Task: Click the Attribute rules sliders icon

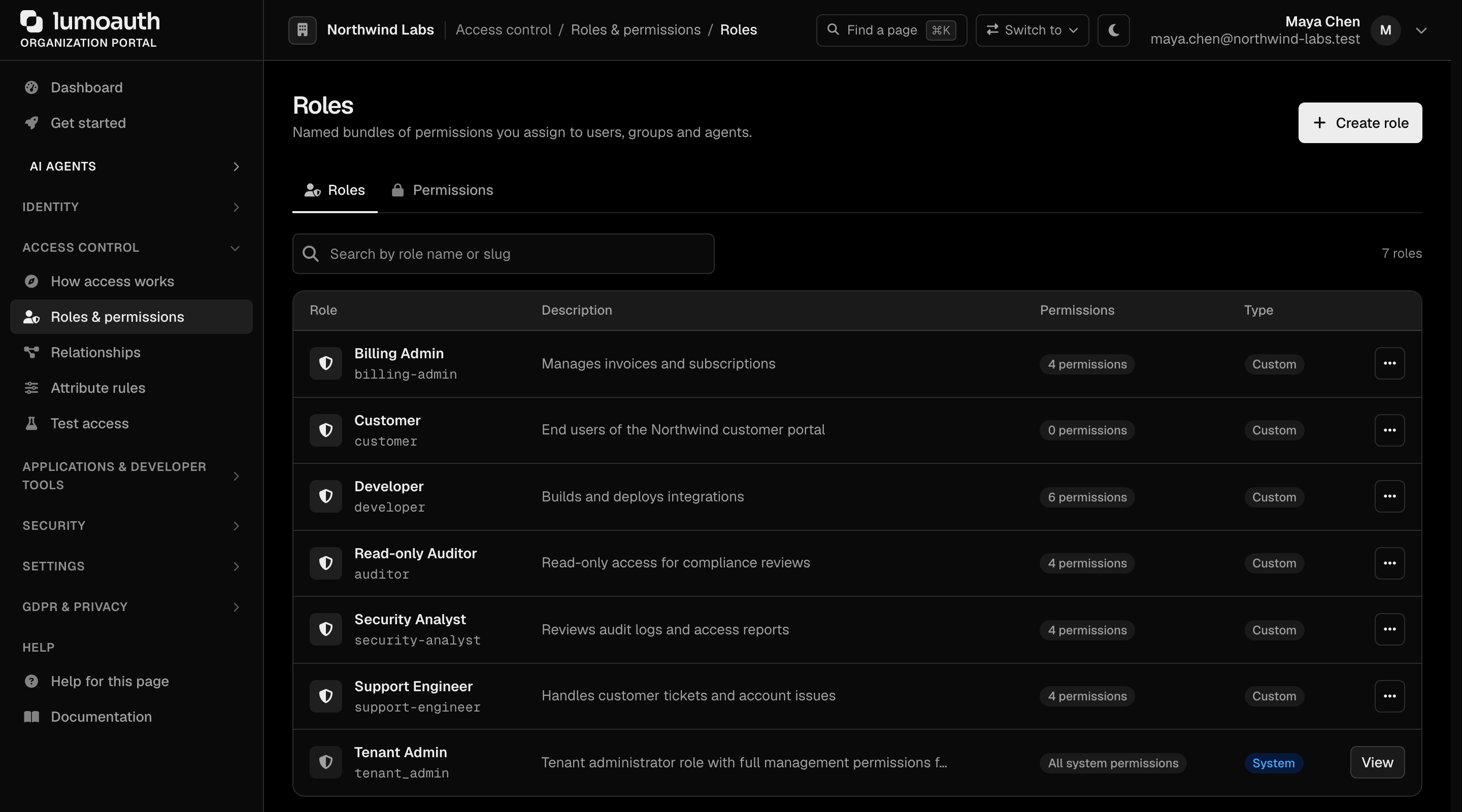Action: [31, 388]
